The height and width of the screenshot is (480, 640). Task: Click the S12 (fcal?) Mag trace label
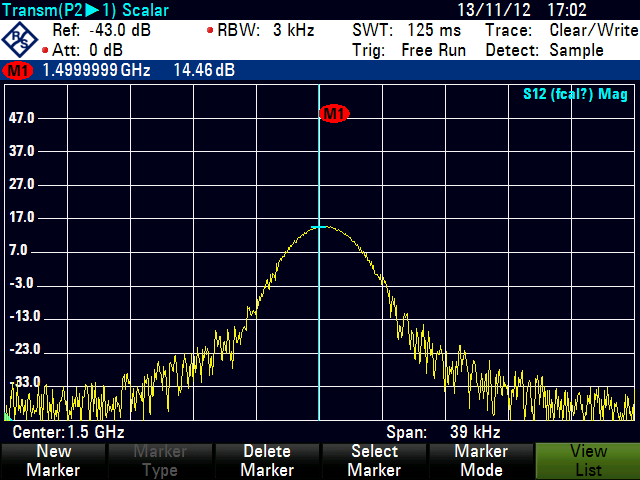(575, 95)
